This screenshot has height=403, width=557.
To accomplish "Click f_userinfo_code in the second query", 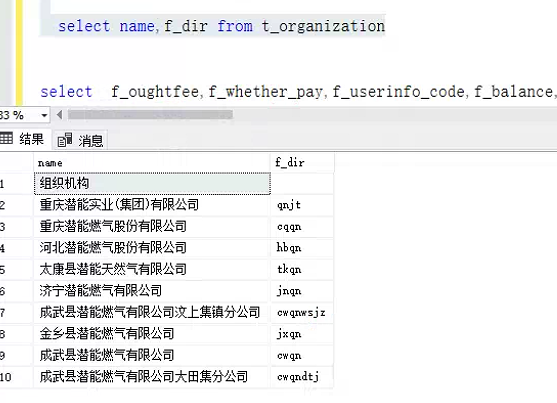I will pos(398,92).
